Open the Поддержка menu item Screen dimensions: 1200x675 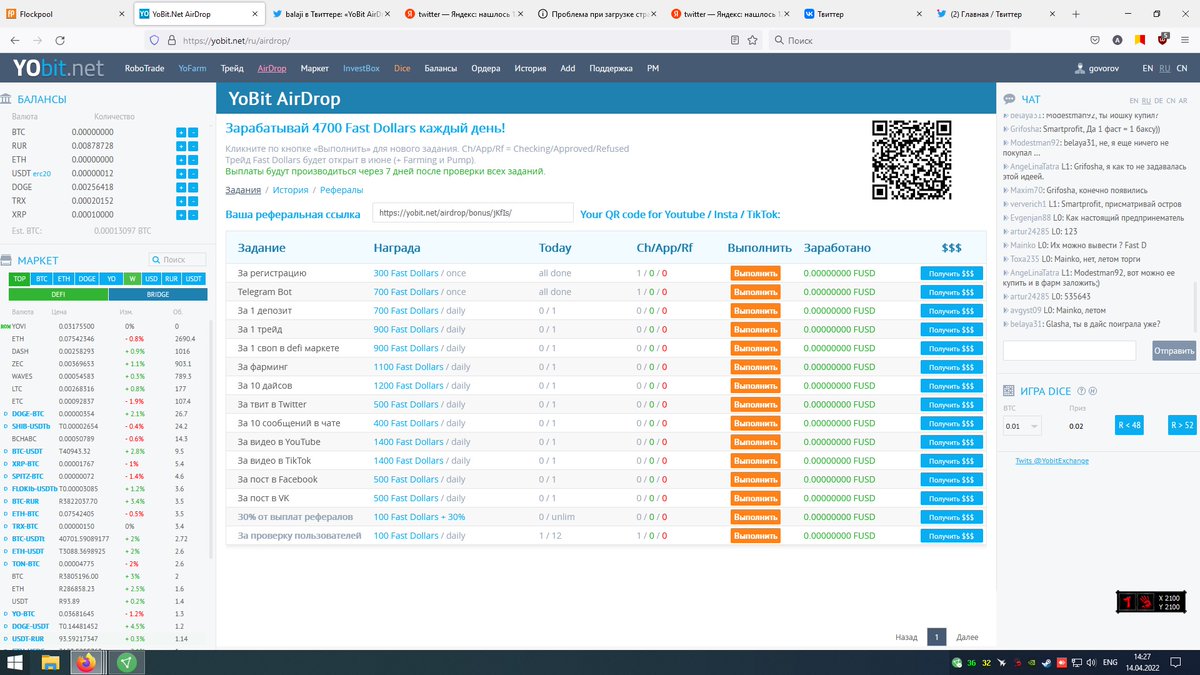coord(610,69)
